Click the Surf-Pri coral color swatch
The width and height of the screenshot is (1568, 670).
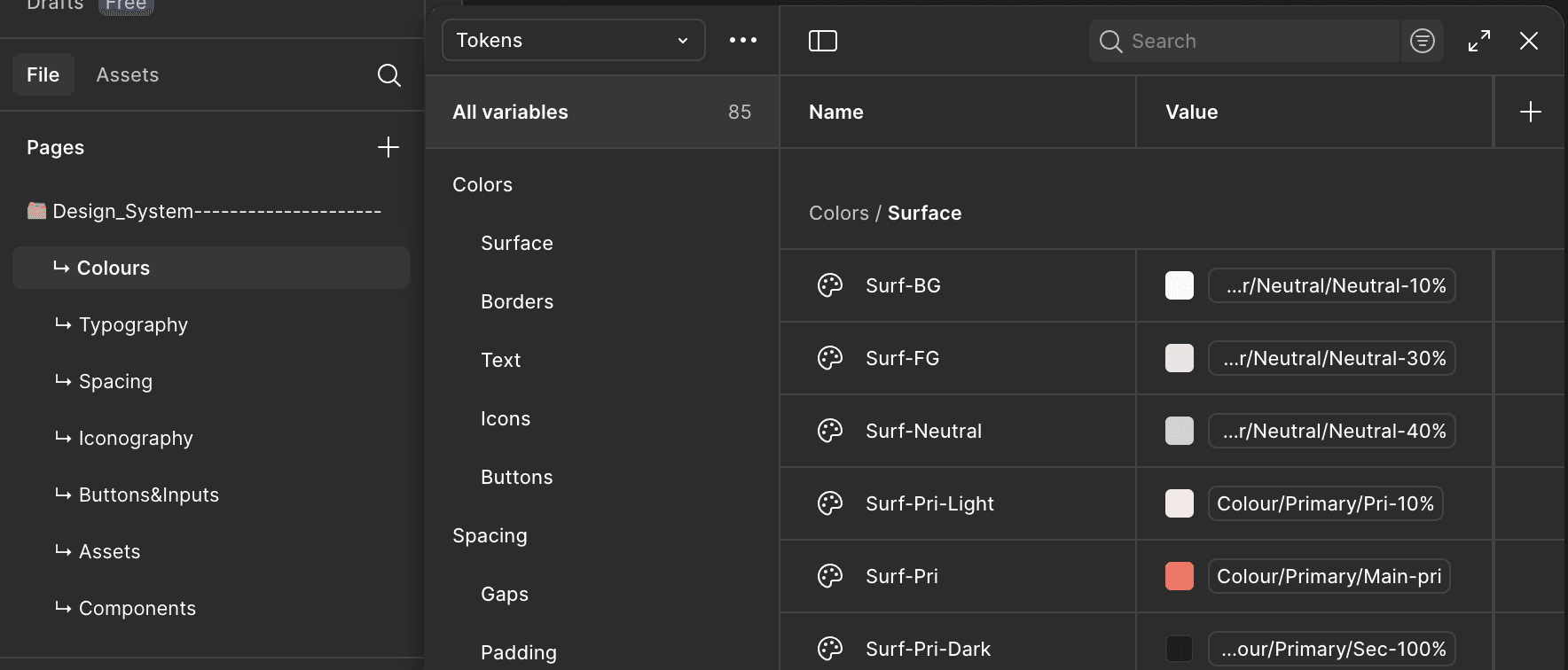pos(1180,576)
